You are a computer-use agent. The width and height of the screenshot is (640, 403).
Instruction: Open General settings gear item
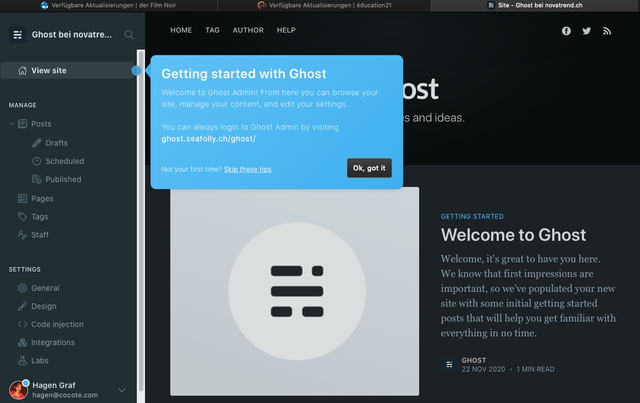tap(45, 288)
